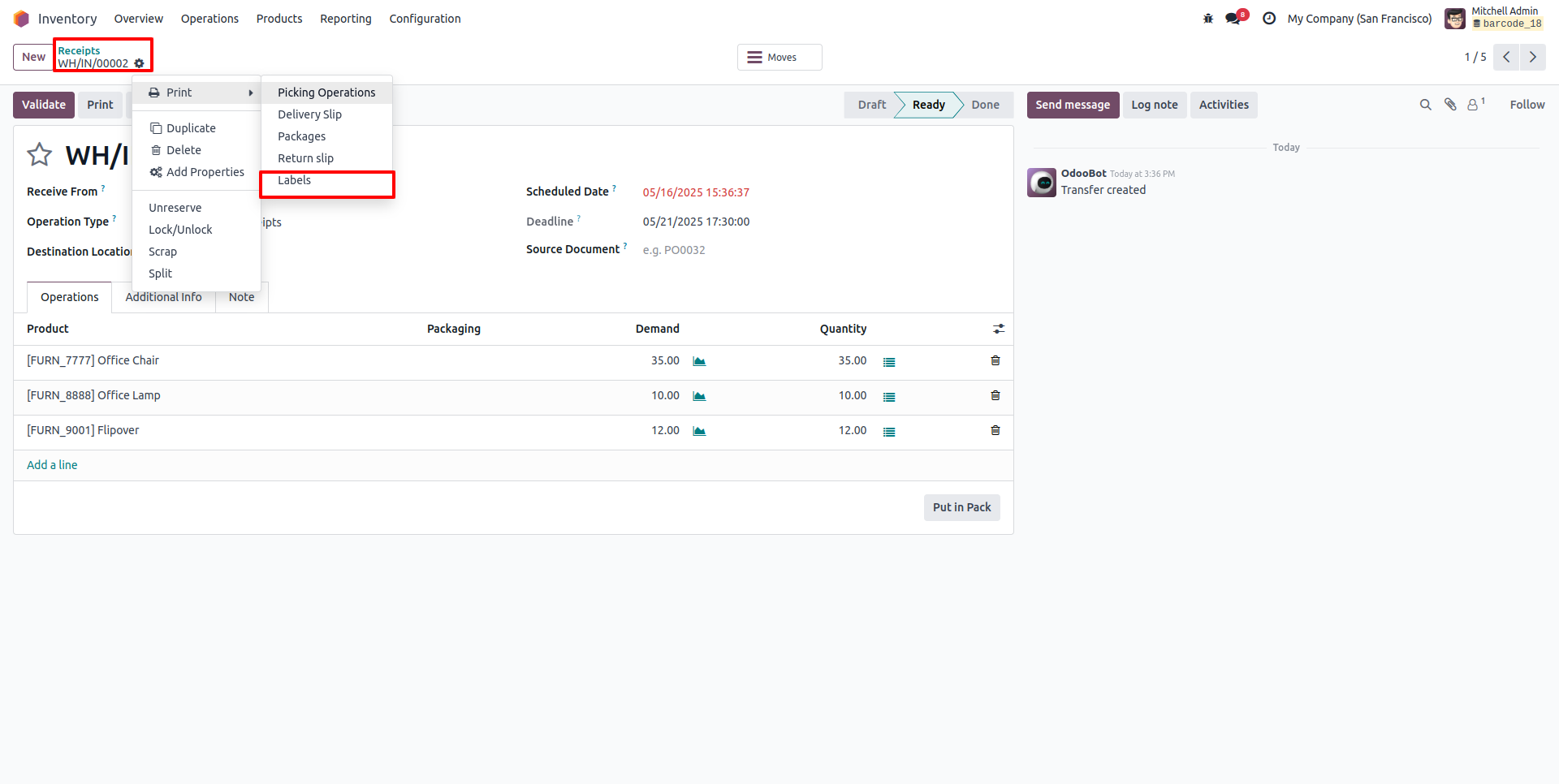Delete the Office Lamp line
This screenshot has width=1559, height=784.
coord(995,395)
